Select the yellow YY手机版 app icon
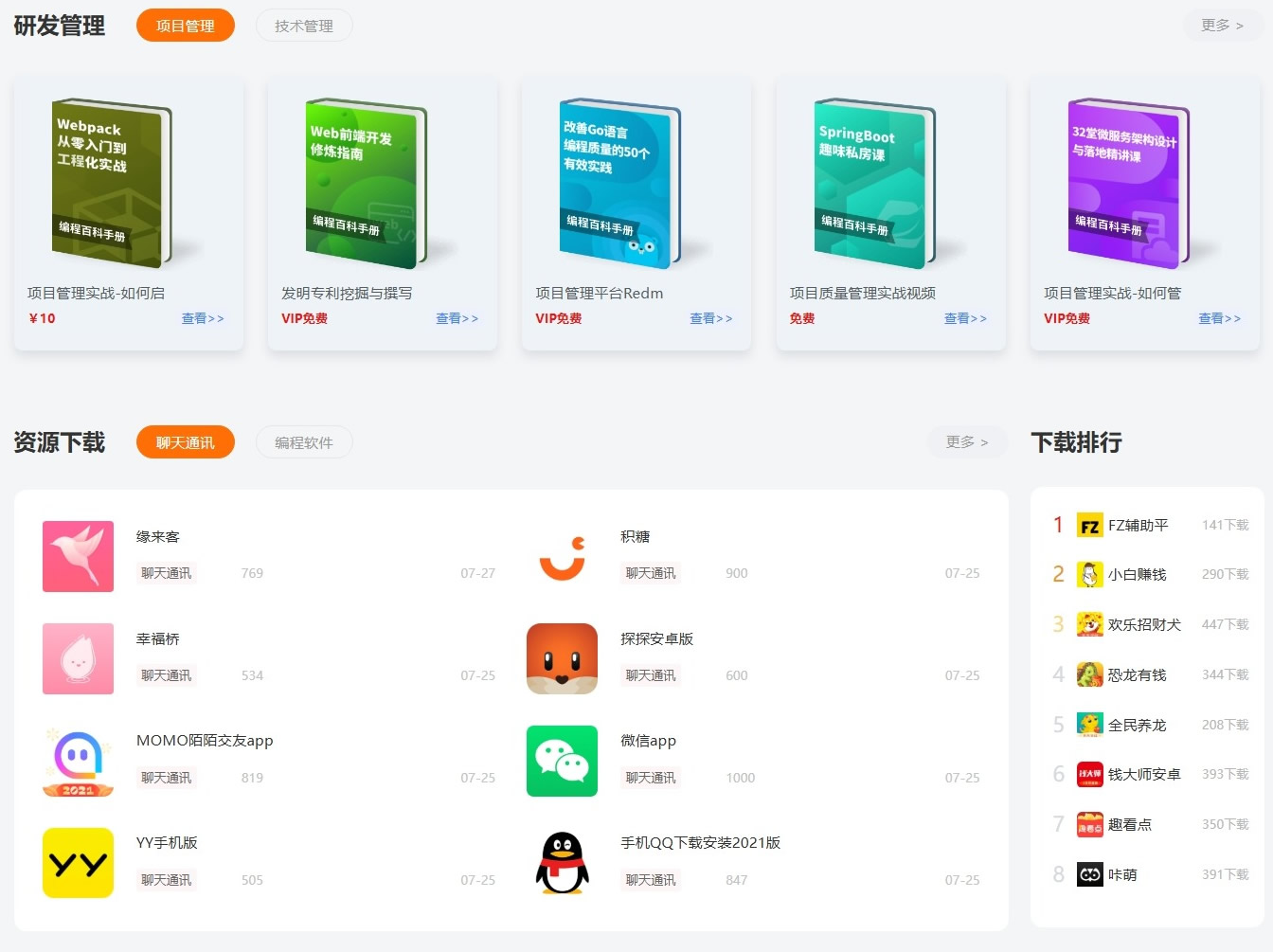The height and width of the screenshot is (952, 1273). click(x=78, y=863)
